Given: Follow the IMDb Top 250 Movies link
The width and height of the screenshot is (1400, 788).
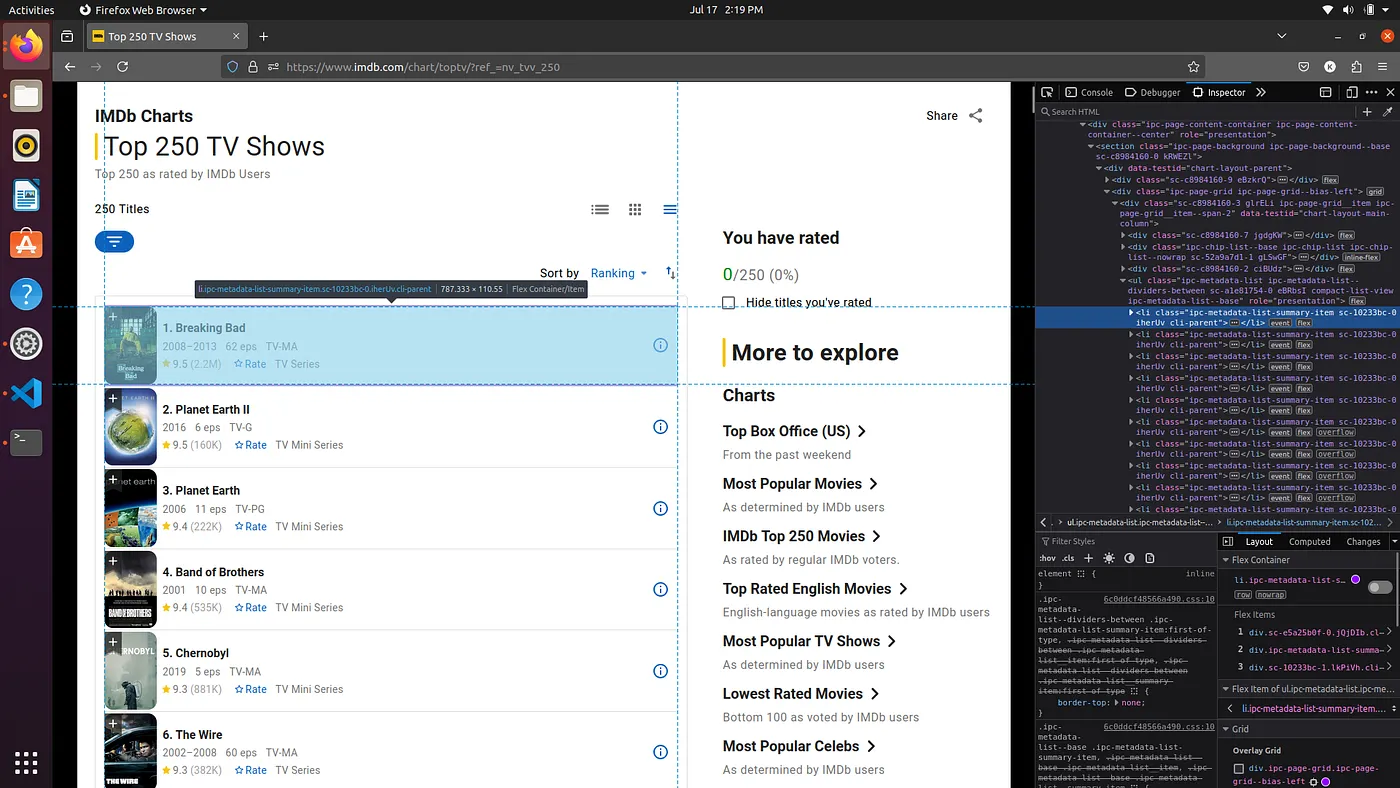Looking at the screenshot, I should [802, 536].
